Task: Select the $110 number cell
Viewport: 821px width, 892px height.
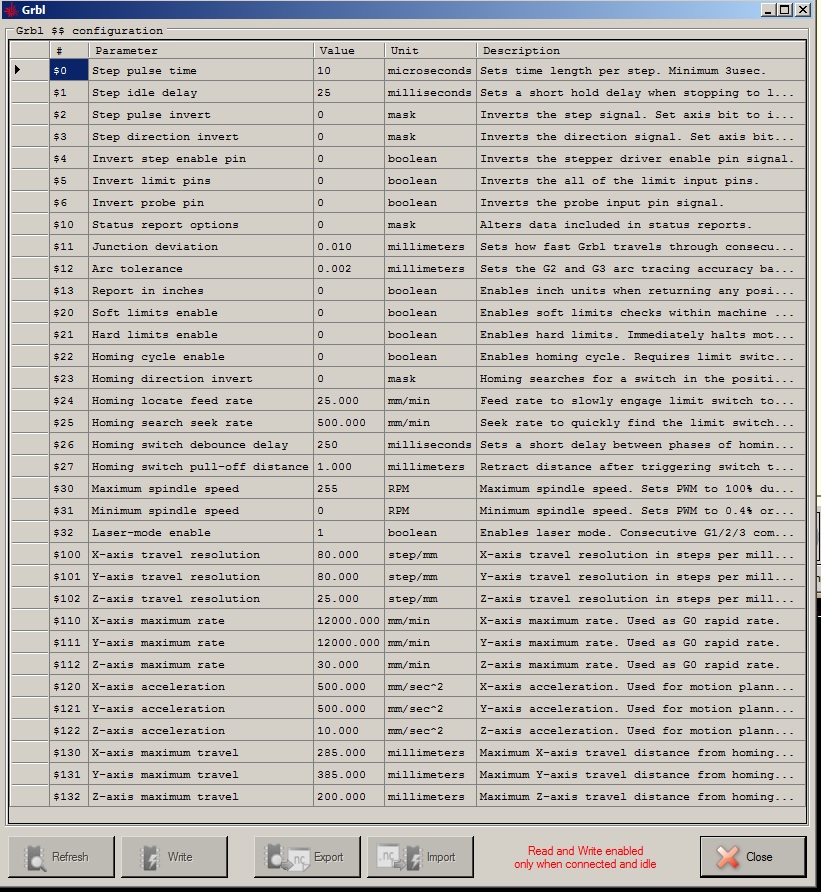Action: (69, 620)
